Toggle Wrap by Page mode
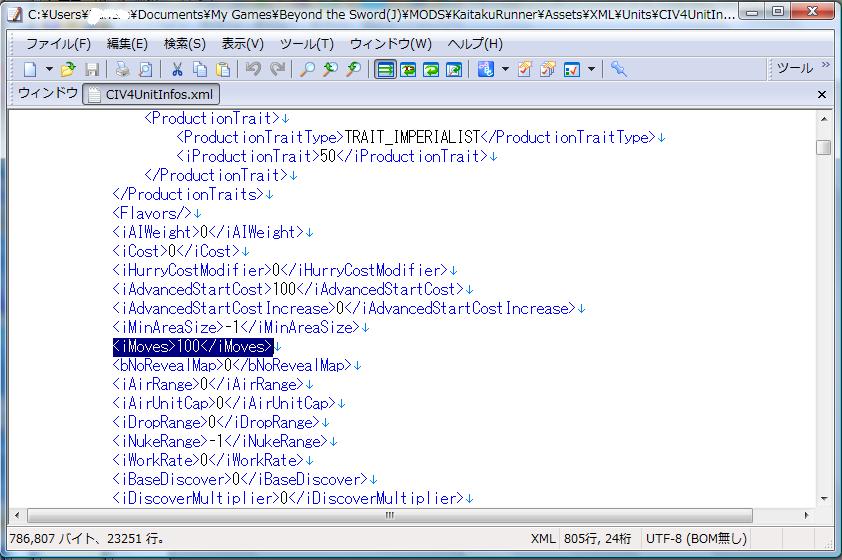This screenshot has width=842, height=560. click(454, 70)
